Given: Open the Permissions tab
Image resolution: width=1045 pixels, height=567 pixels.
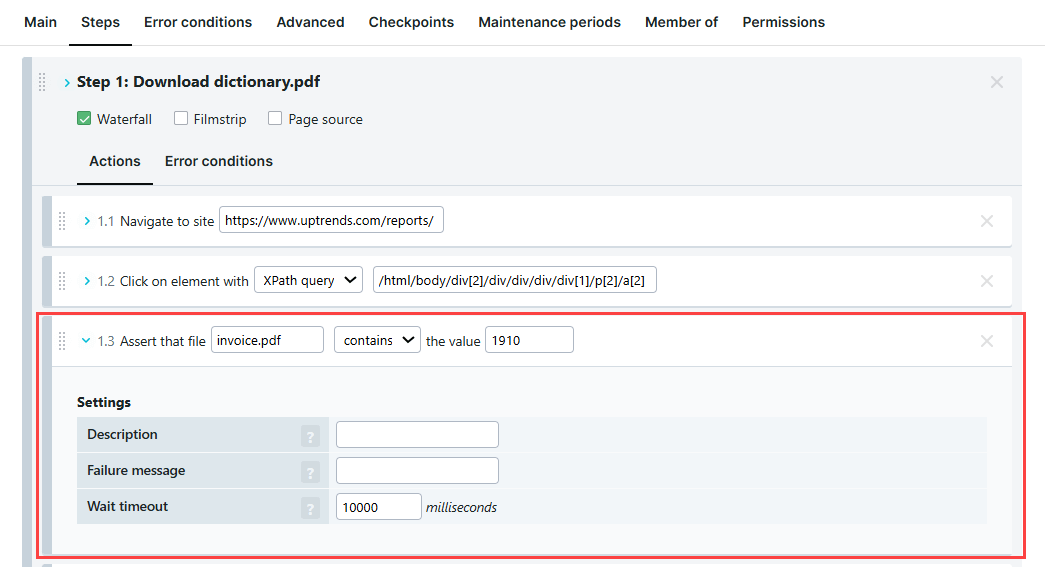Looking at the screenshot, I should pos(784,22).
